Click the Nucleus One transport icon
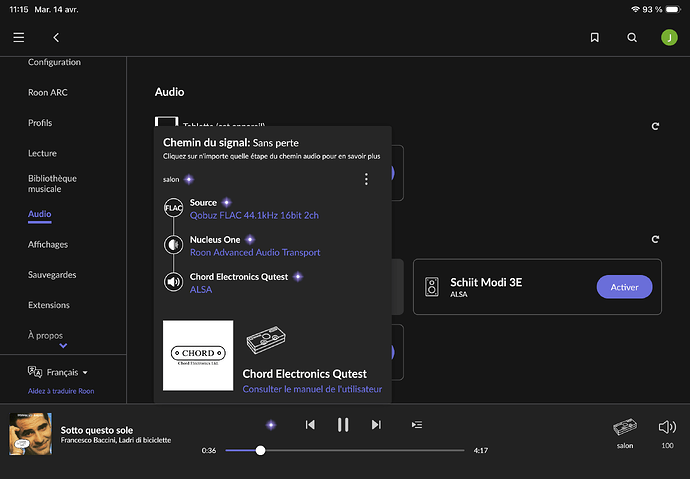The image size is (690, 479). 173,245
